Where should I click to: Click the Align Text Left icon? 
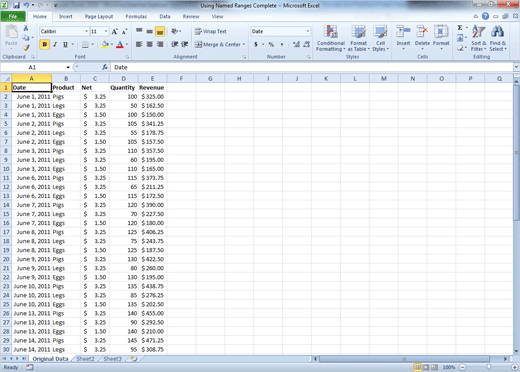pyautogui.click(x=139, y=44)
